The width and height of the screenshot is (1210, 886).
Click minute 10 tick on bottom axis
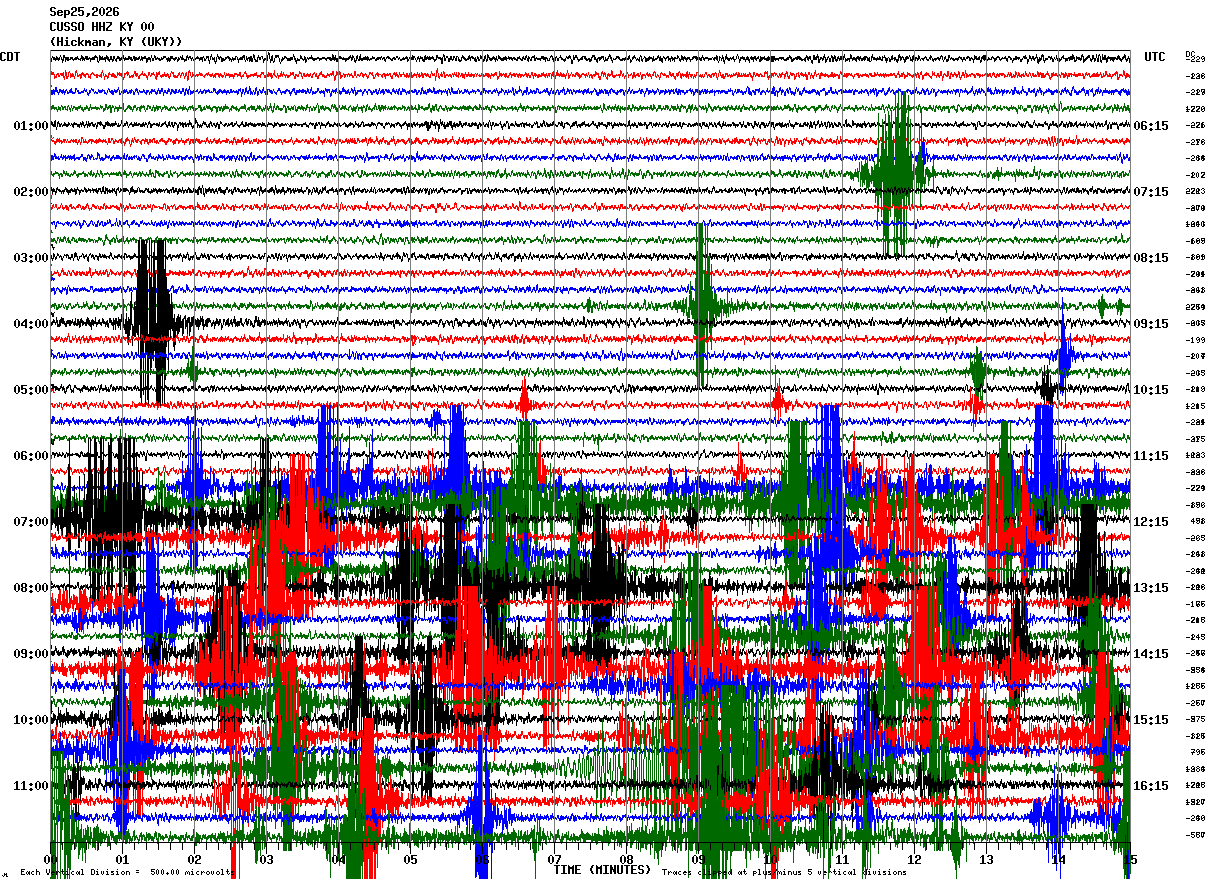click(770, 859)
